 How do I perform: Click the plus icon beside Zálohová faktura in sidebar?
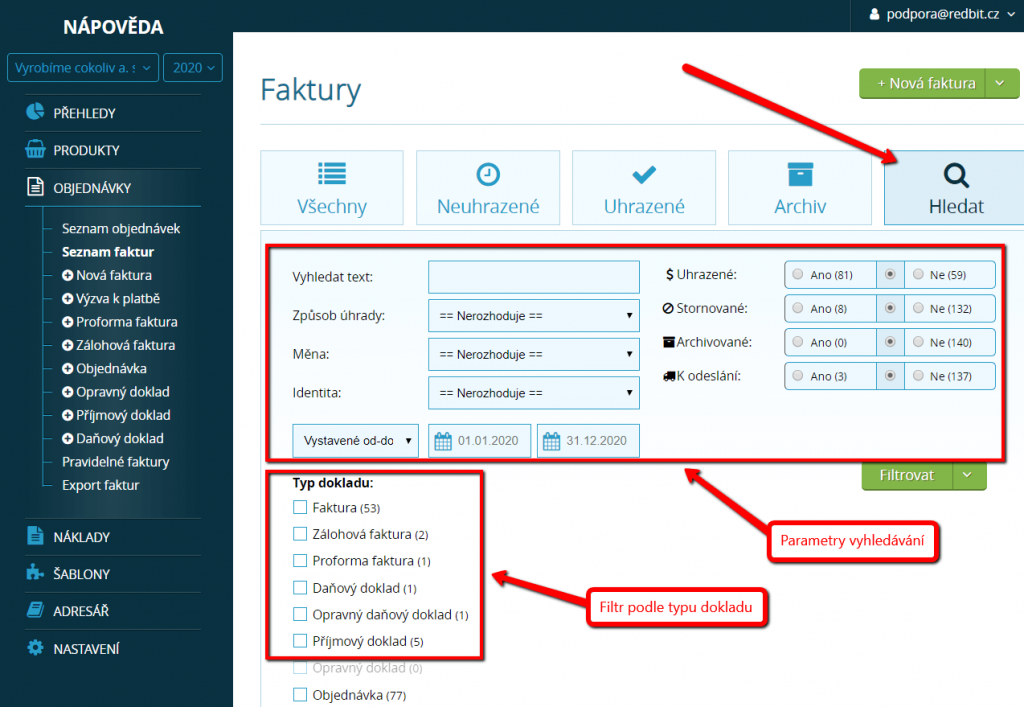[x=67, y=345]
